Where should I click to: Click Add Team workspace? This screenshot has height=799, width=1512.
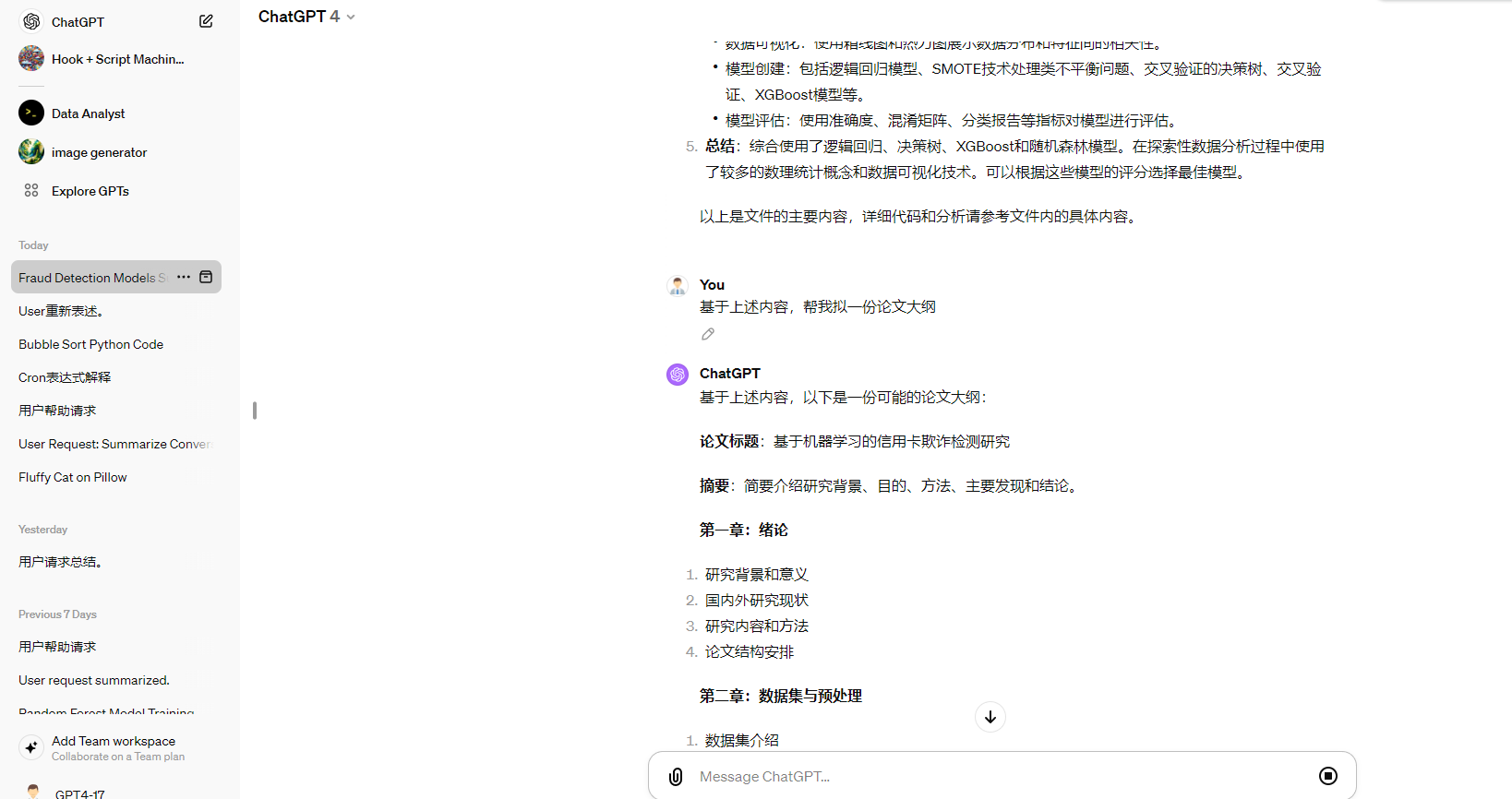(x=117, y=747)
